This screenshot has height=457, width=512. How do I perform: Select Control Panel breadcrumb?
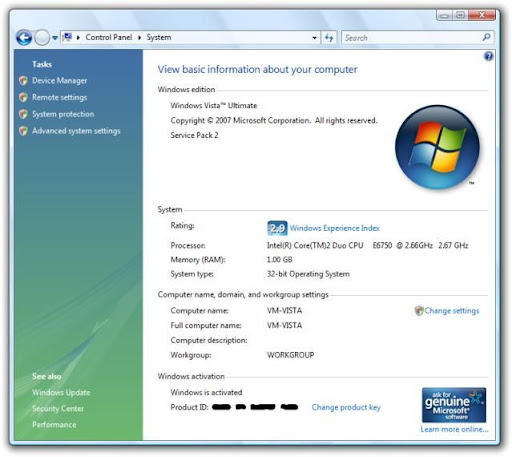109,37
